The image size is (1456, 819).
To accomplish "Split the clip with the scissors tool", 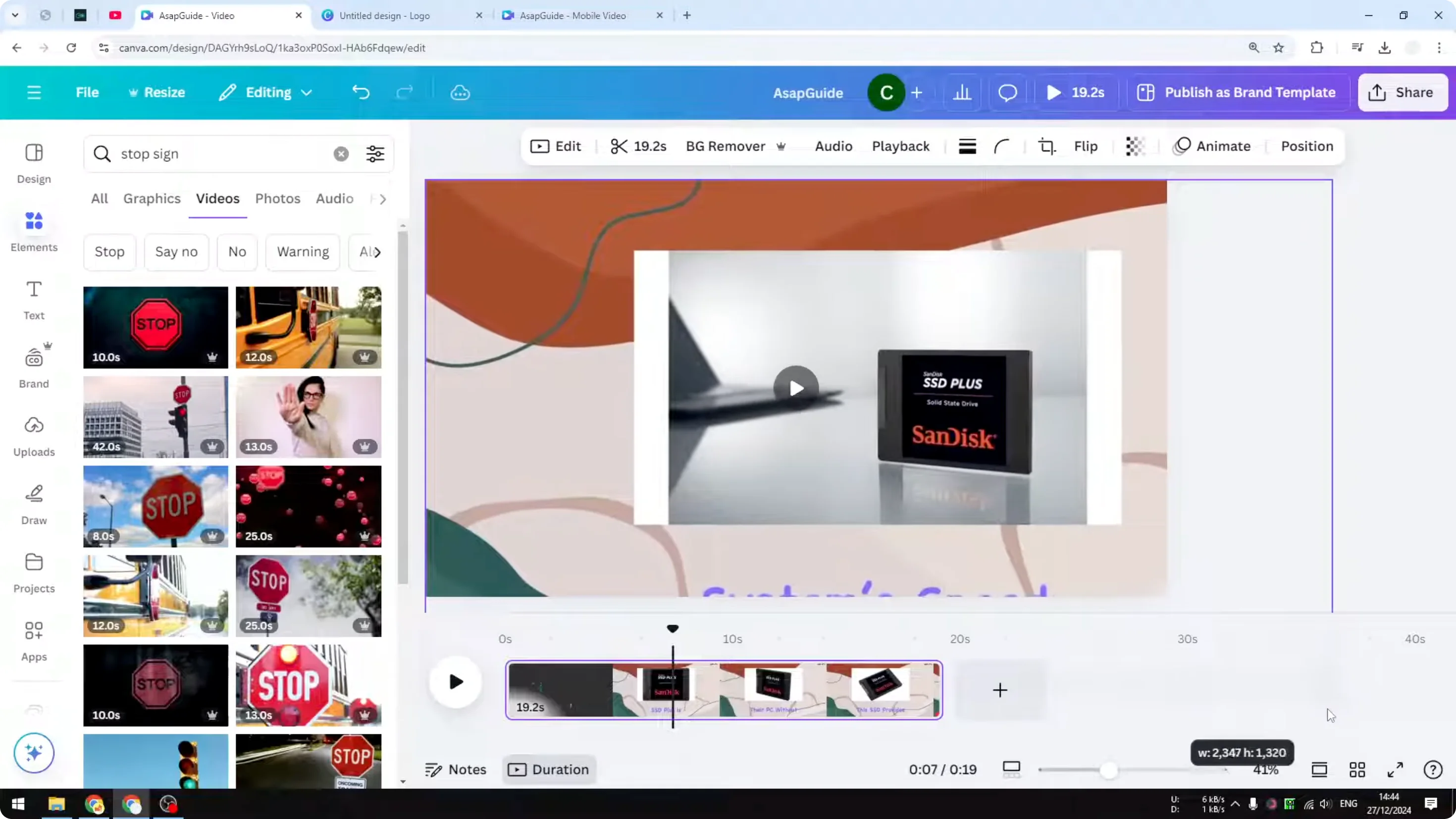I will (619, 146).
